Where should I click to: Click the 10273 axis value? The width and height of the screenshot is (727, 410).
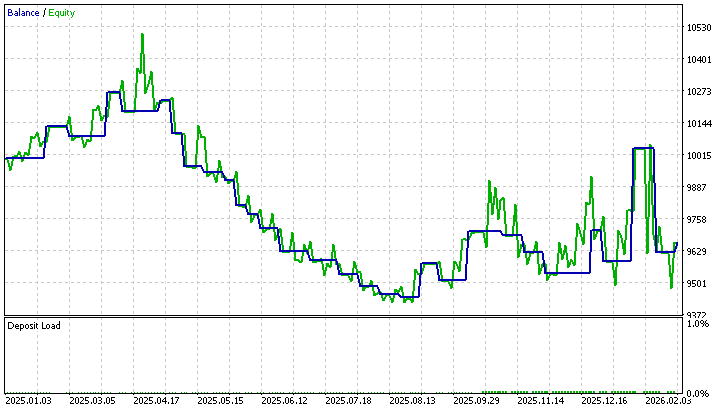tap(699, 91)
